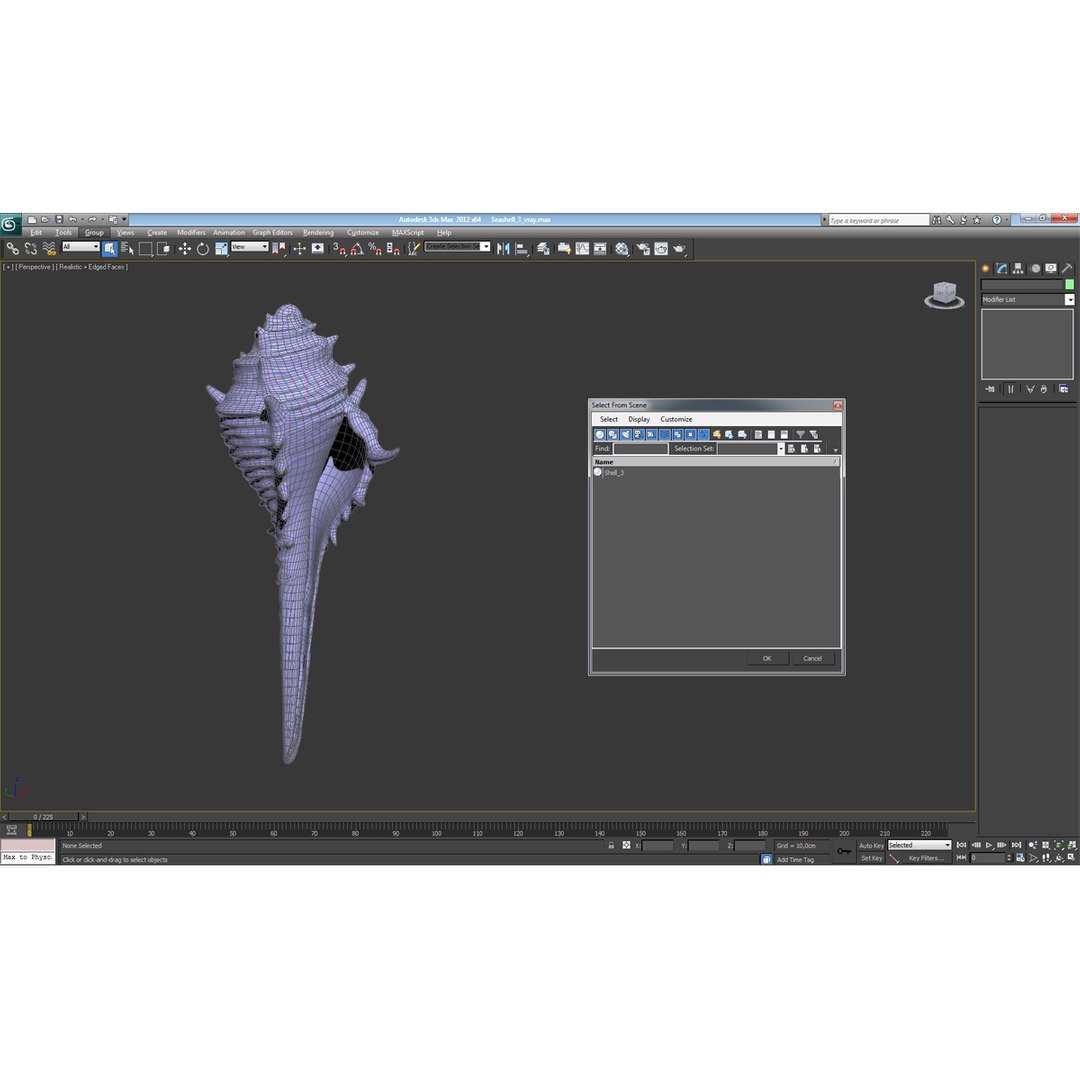This screenshot has width=1080, height=1080.
Task: Click Bind to Space Warp tool
Action: click(49, 249)
